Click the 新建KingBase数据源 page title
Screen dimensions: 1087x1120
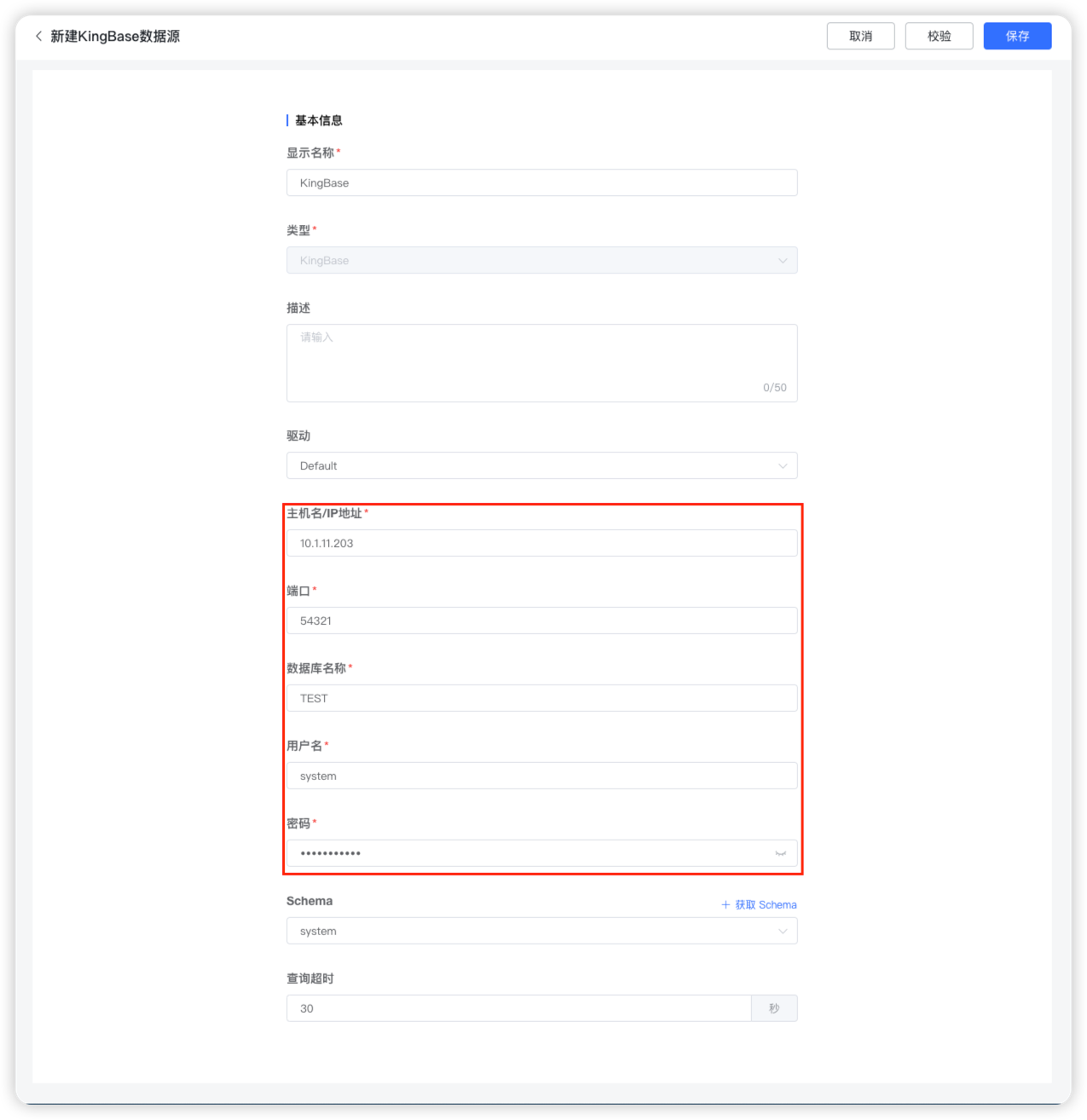(115, 36)
